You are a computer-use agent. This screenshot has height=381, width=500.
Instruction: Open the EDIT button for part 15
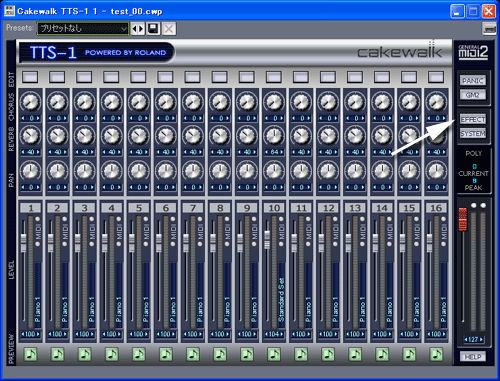coord(409,77)
